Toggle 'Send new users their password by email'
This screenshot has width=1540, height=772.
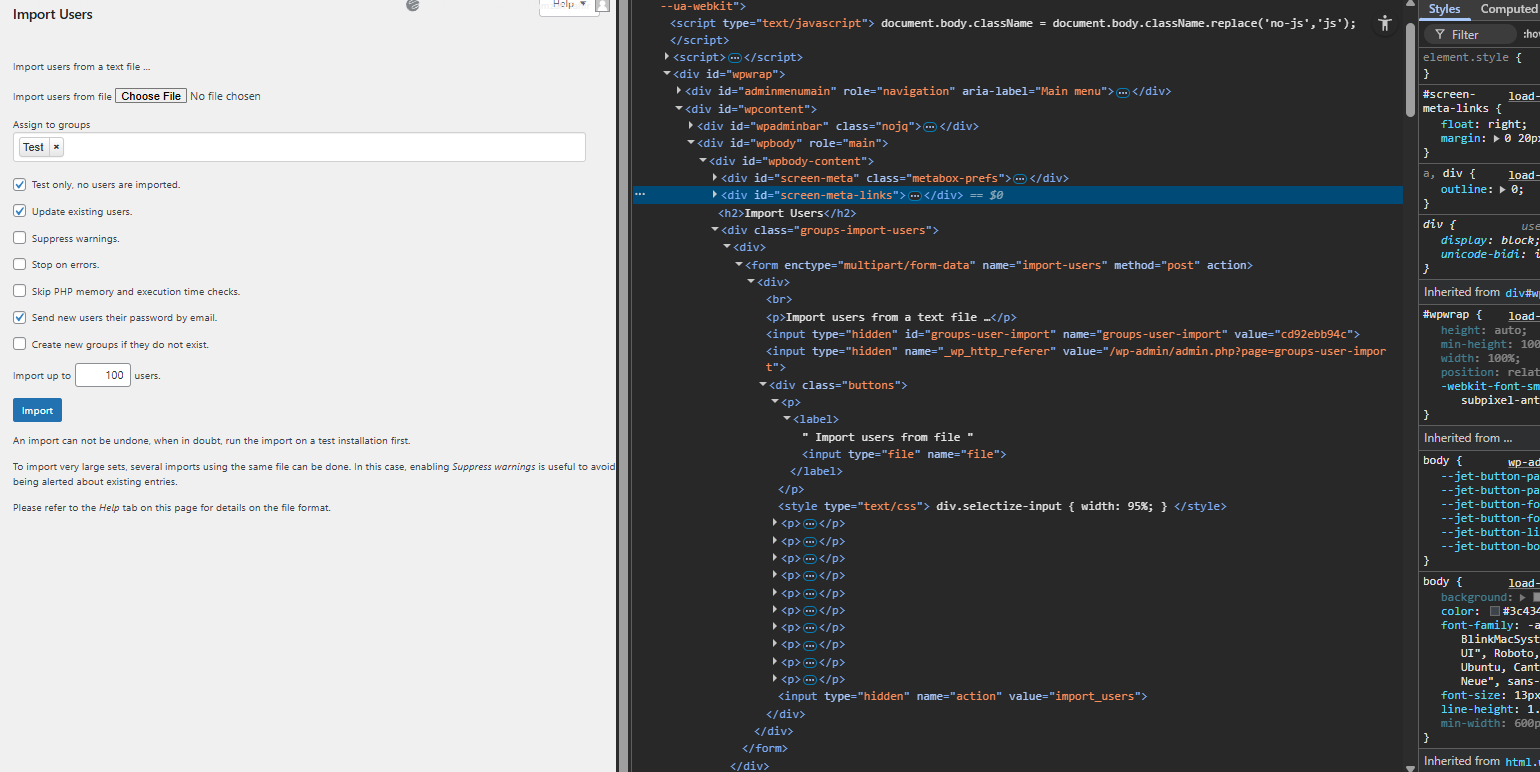point(20,318)
